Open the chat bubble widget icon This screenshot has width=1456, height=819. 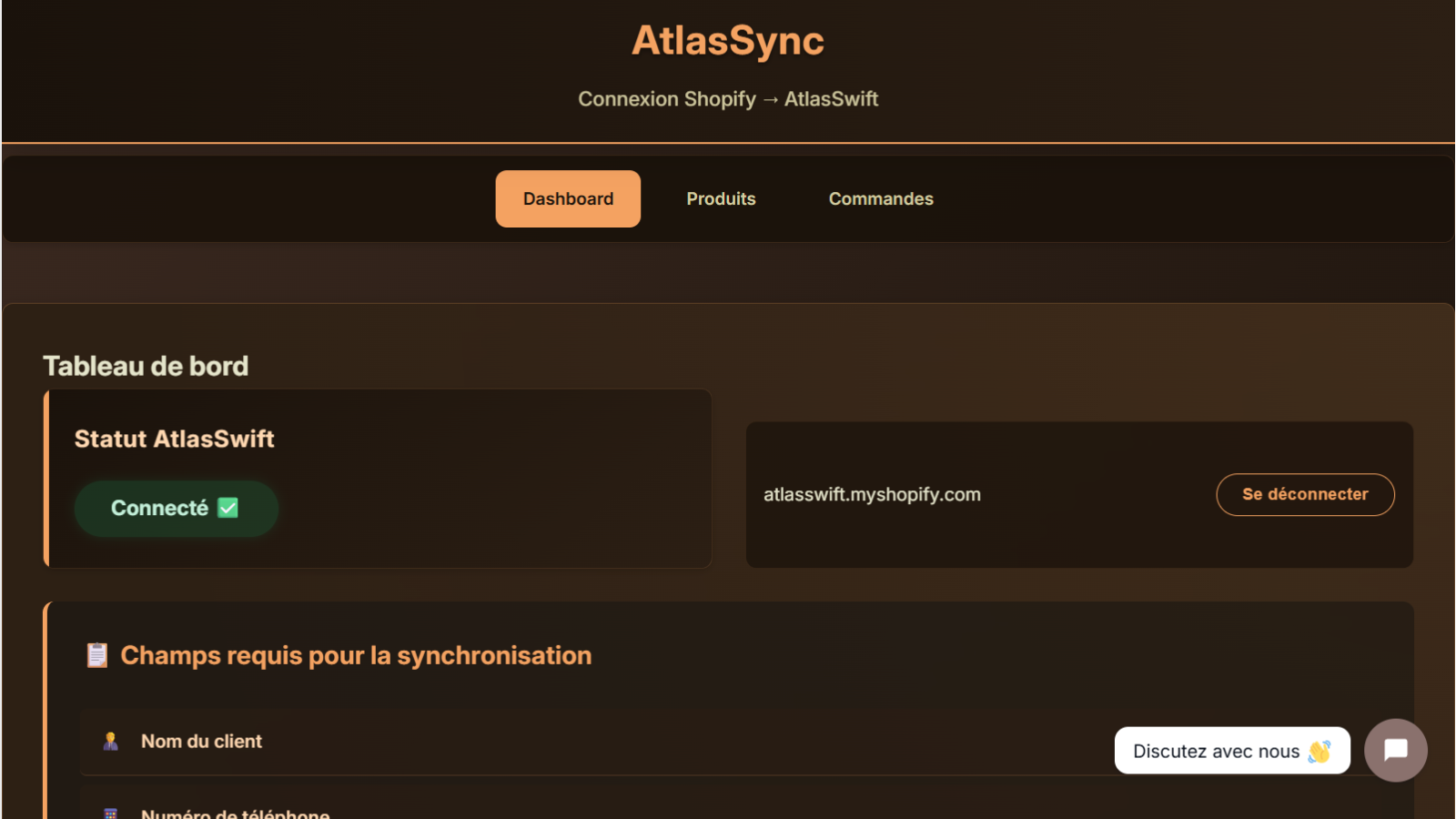(x=1395, y=750)
